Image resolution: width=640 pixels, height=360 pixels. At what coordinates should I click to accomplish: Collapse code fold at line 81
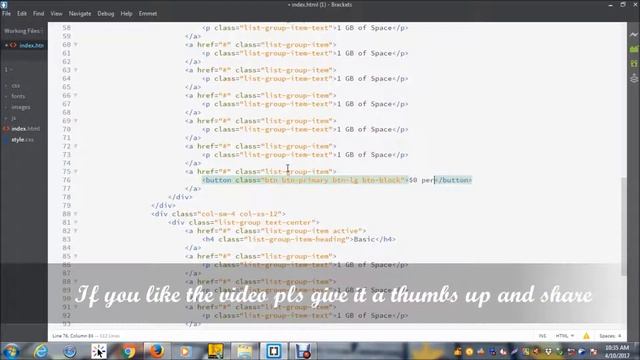(x=76, y=222)
